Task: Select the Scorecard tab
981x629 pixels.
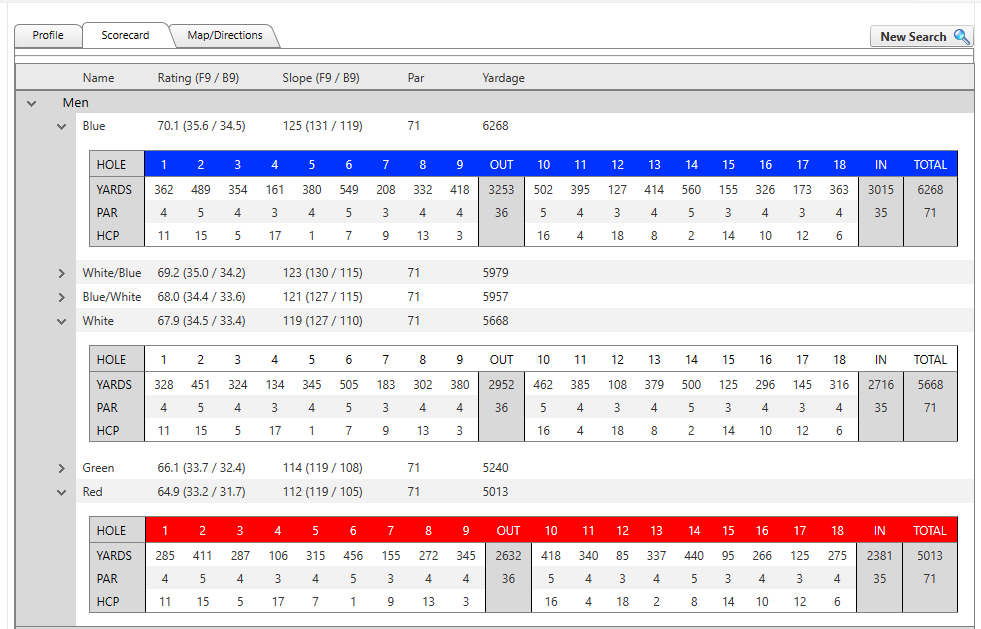Action: (125, 36)
